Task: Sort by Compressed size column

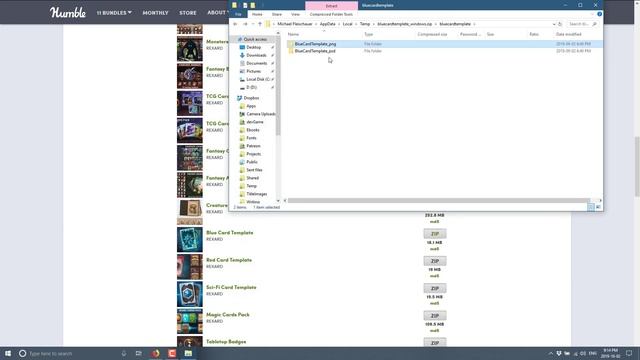Action: 432,34
